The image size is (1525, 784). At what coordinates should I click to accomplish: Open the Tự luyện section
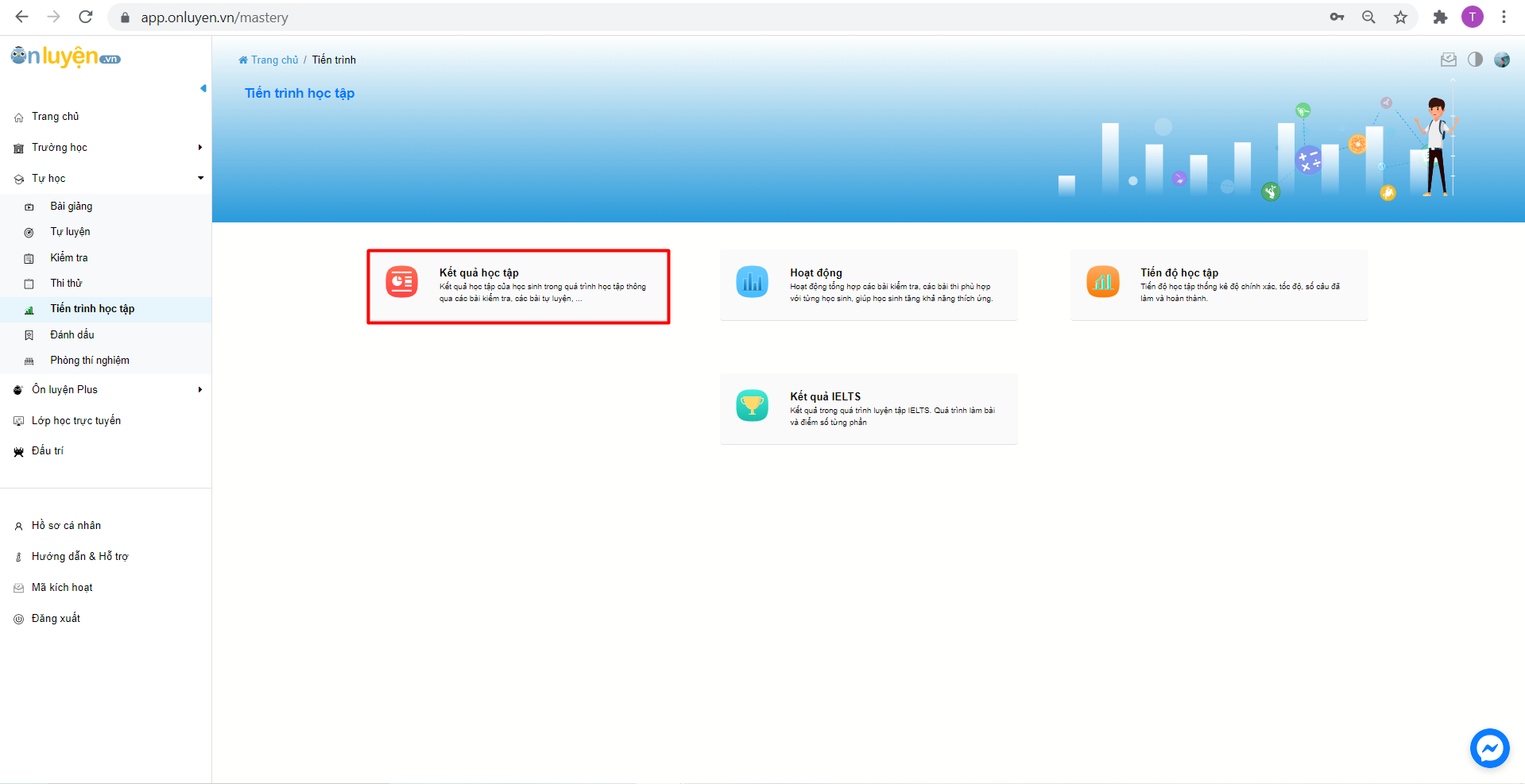tap(71, 231)
